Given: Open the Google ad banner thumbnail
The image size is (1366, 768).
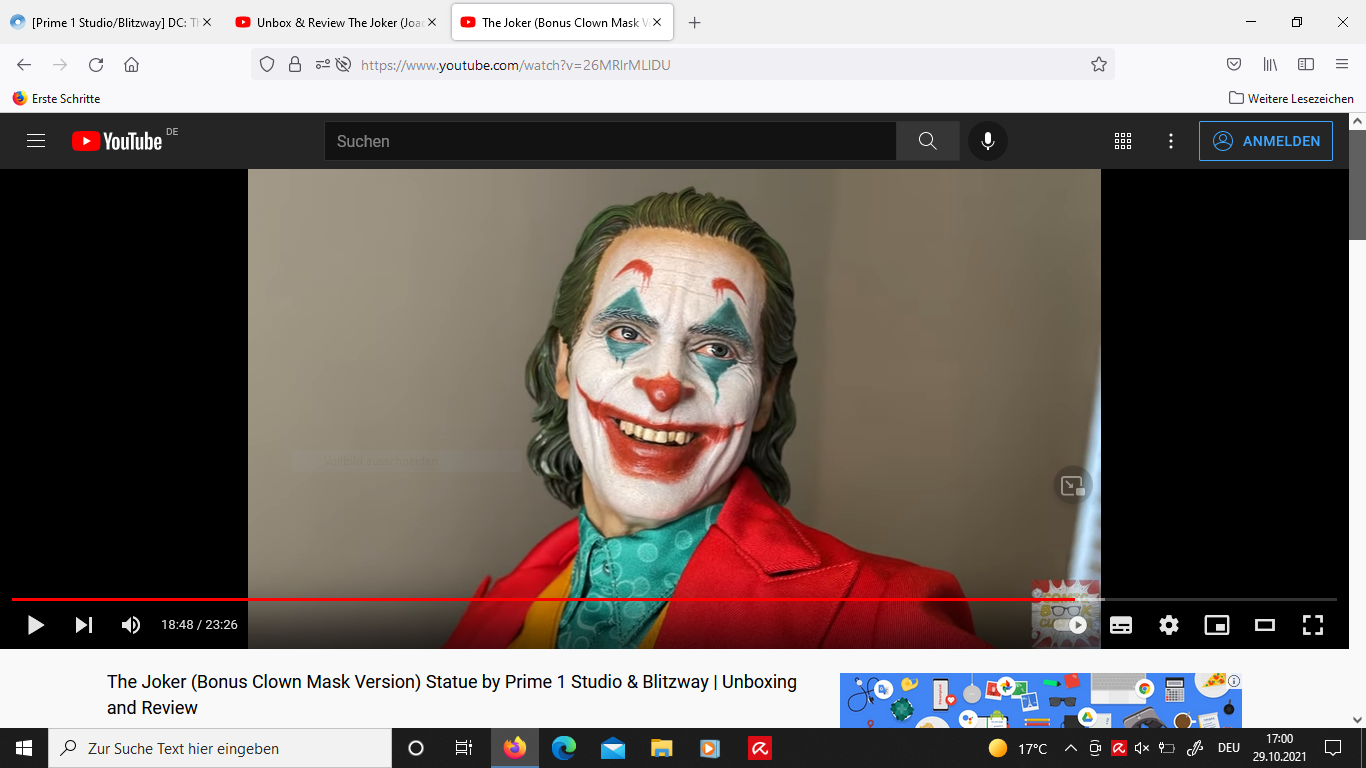Looking at the screenshot, I should click(1040, 700).
